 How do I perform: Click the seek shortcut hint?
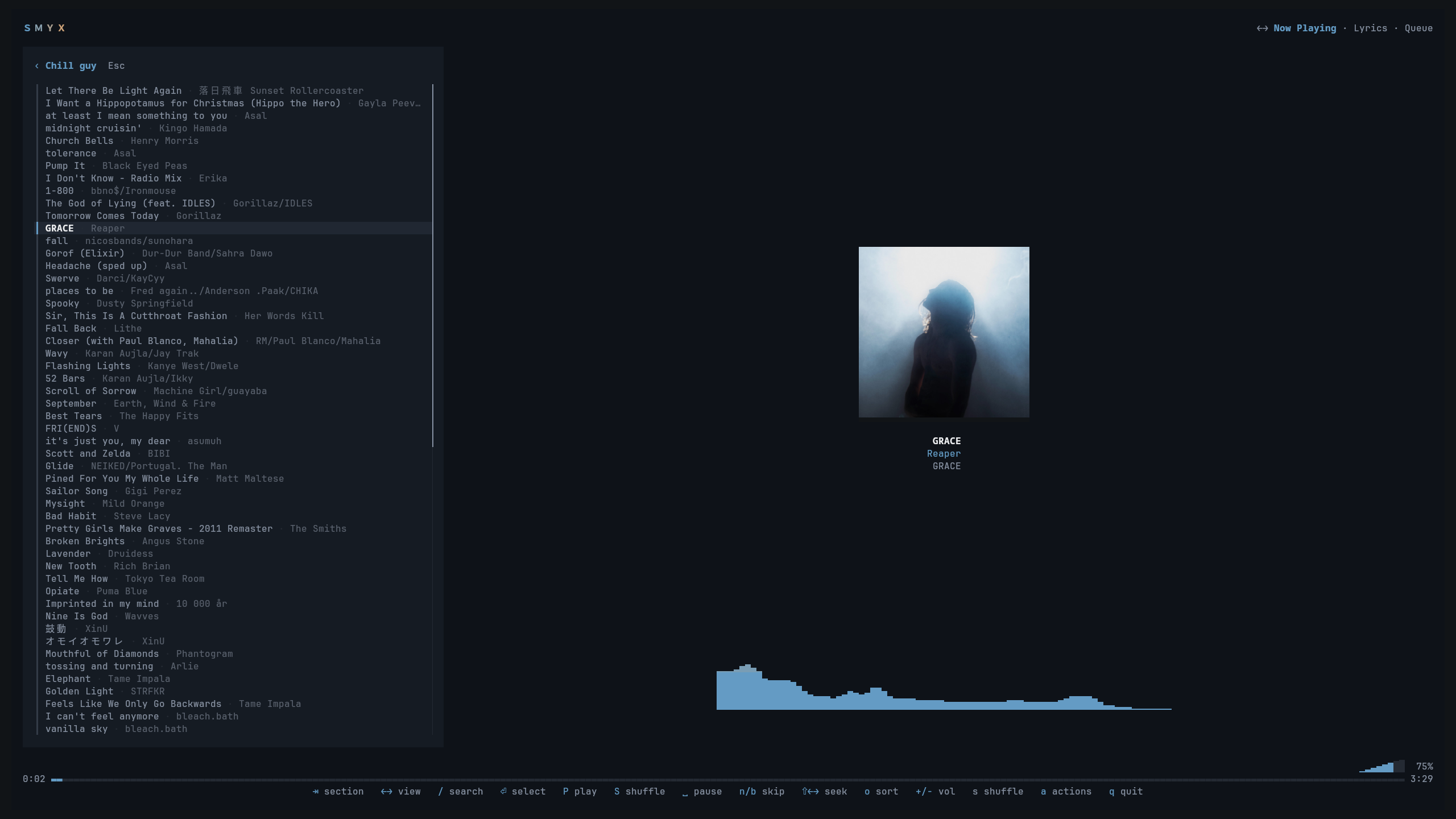[824, 792]
